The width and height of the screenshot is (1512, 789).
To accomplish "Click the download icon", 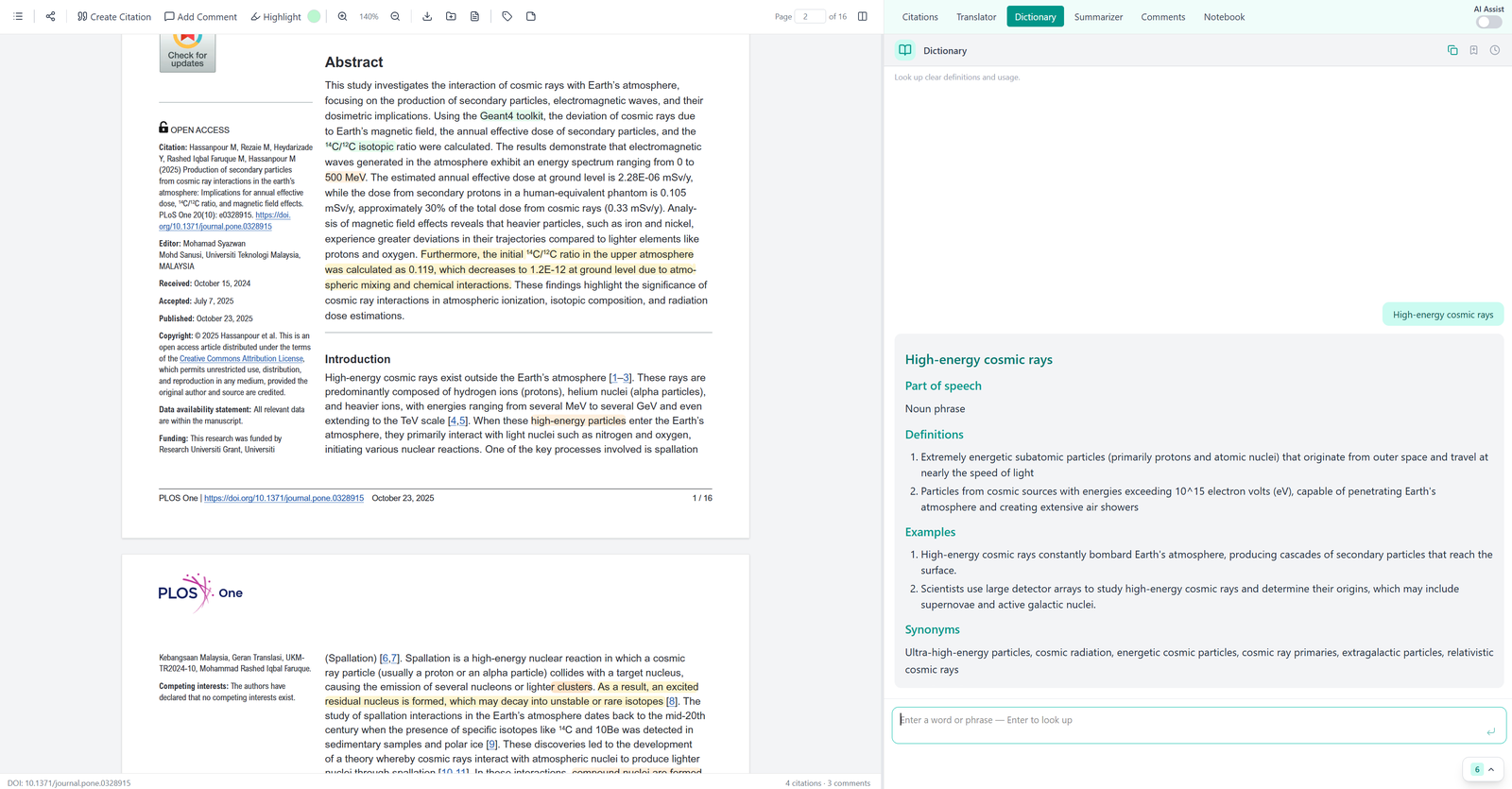I will pos(427,16).
